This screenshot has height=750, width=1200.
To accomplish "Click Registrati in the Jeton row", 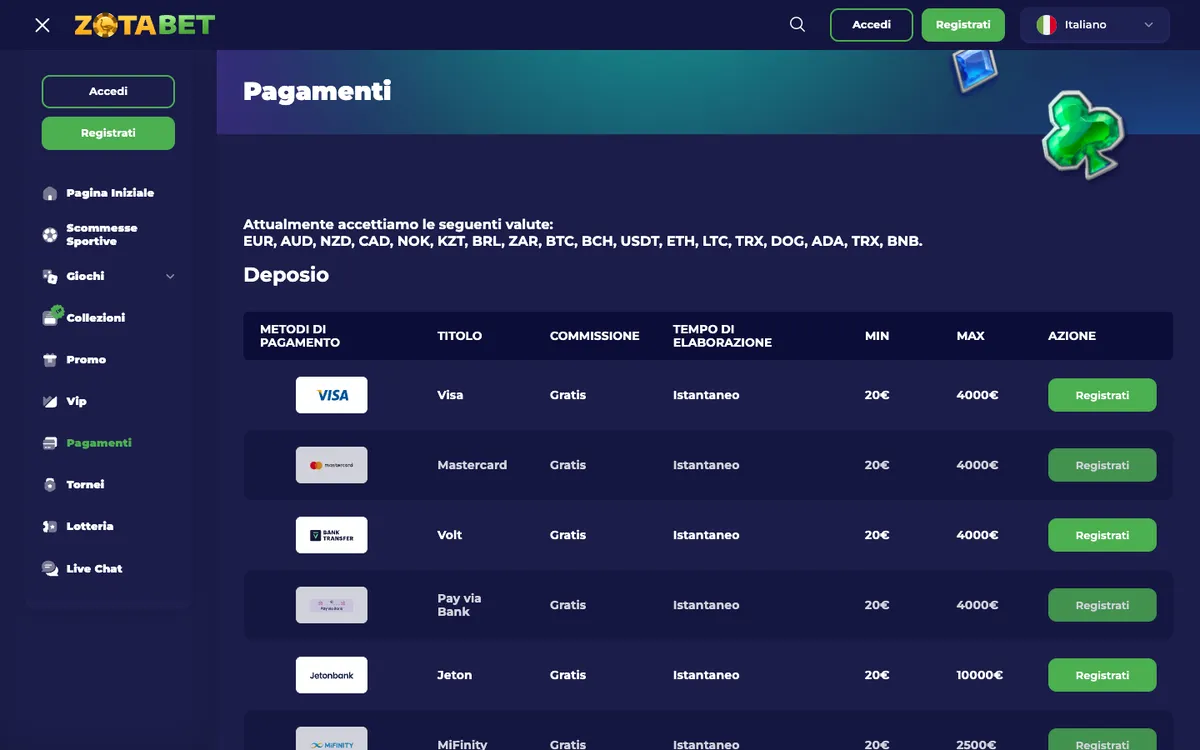I will (1102, 675).
